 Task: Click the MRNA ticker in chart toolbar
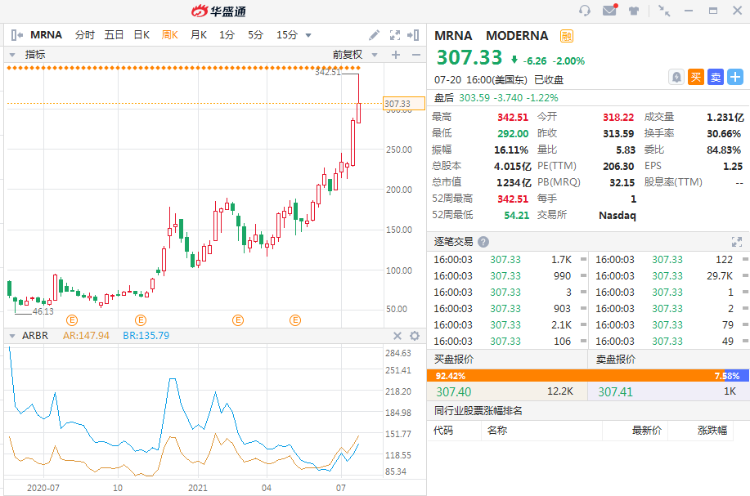(46, 35)
